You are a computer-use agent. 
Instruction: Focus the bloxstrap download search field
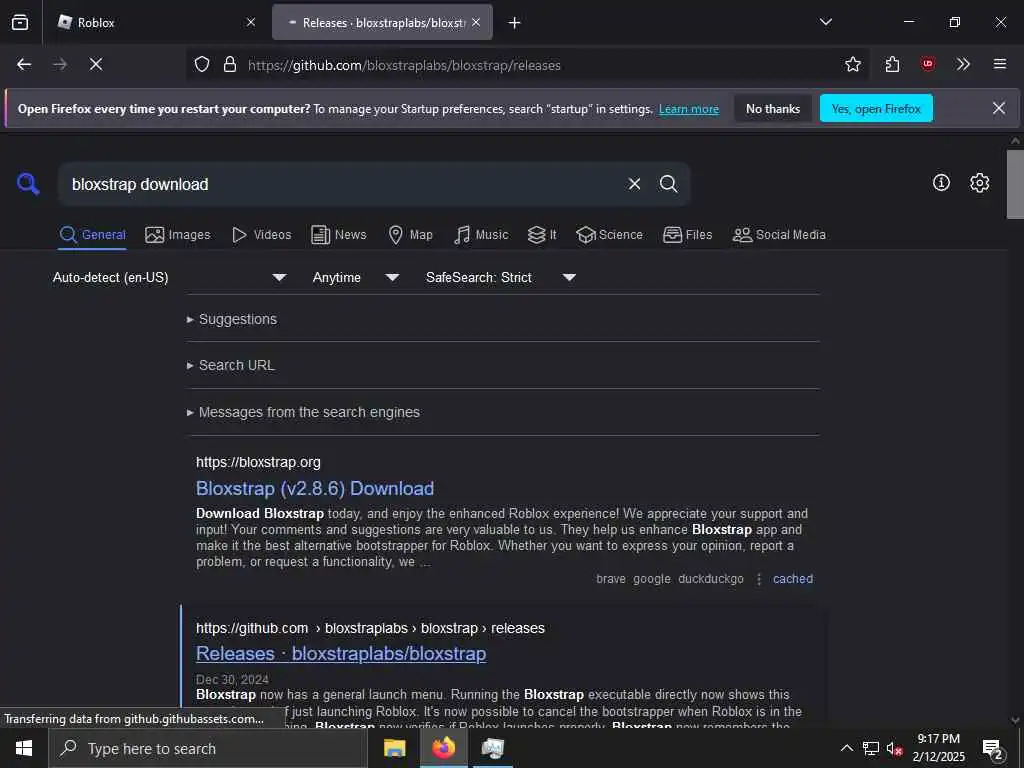click(340, 184)
